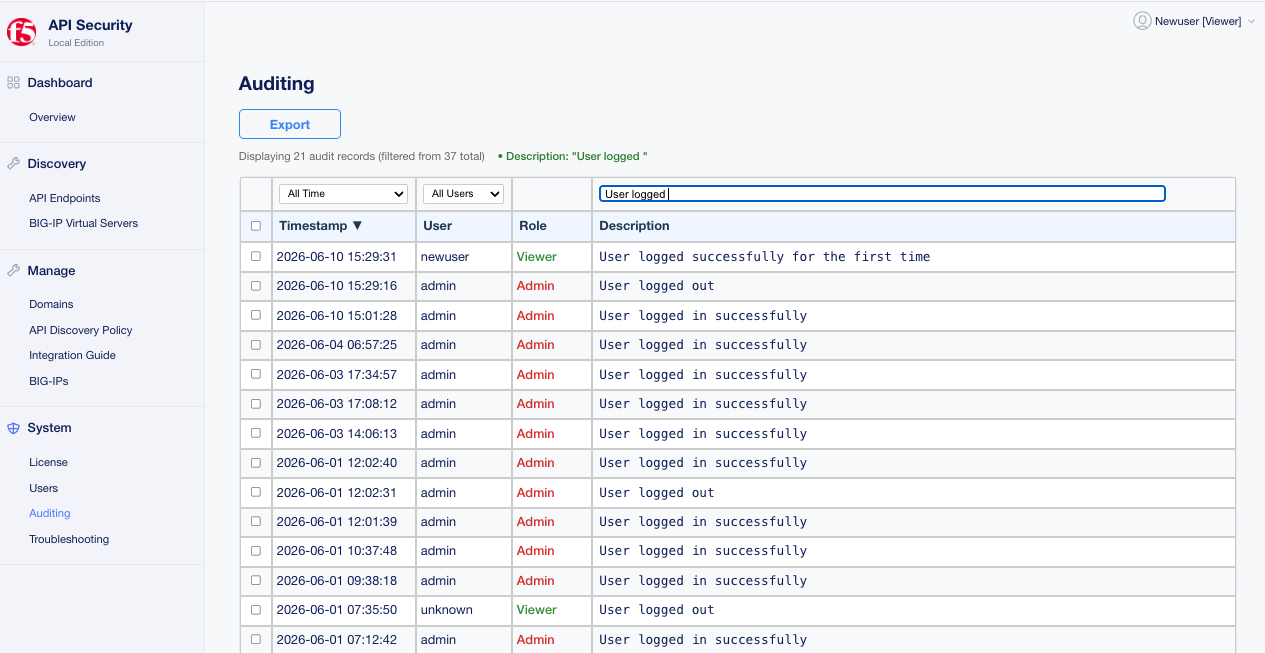Screen dimensions: 1265x653
Task: Click Viewer role in newuser row
Action: click(x=537, y=257)
